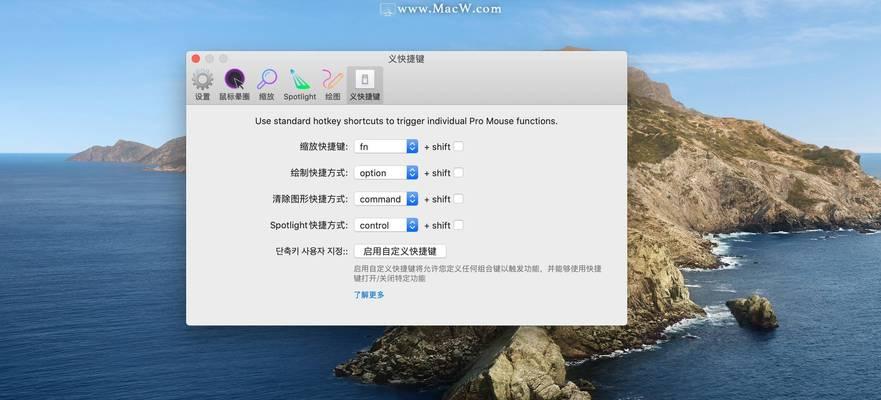Open the fn dropdown for 缩放快捷键

pyautogui.click(x=386, y=147)
